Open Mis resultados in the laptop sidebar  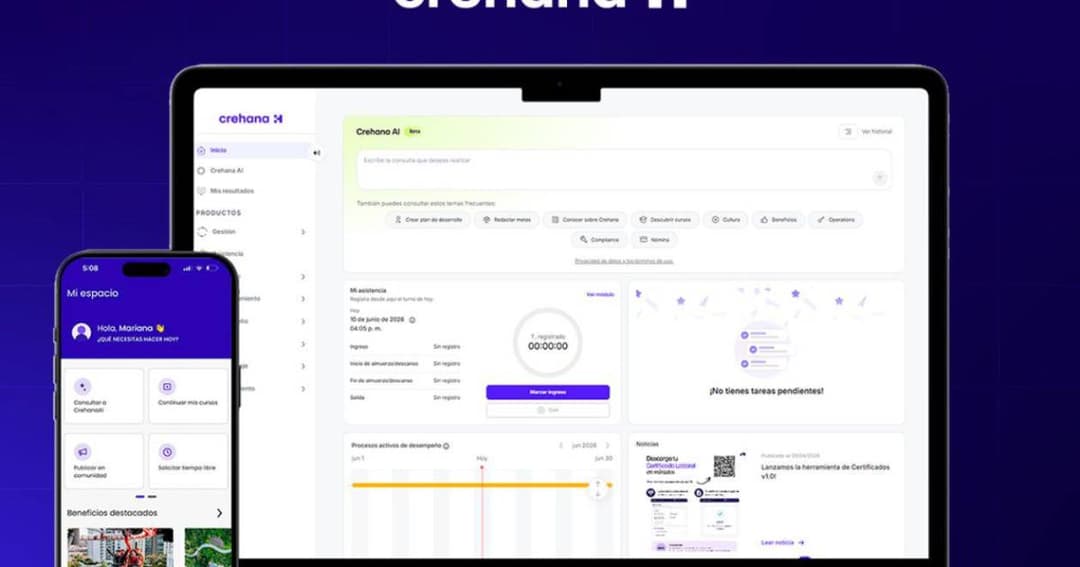pyautogui.click(x=231, y=191)
